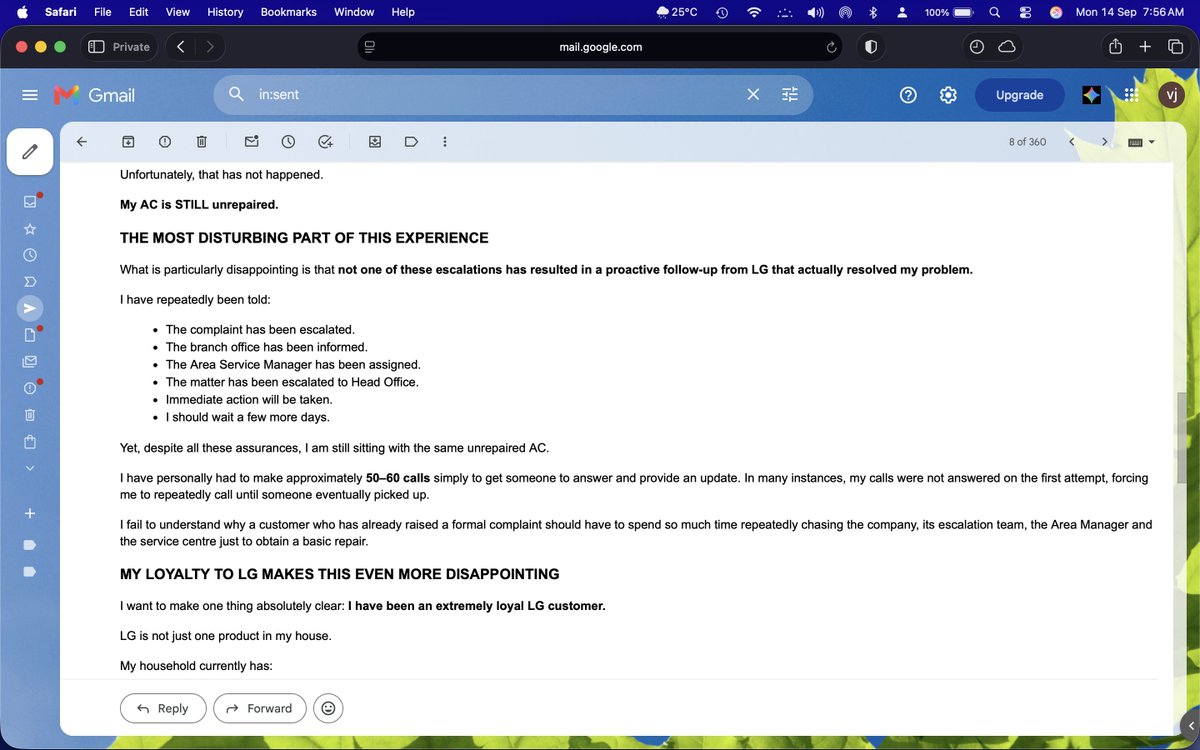Viewport: 1200px width, 750px height.
Task: Click the Upgrade button
Action: (1019, 95)
